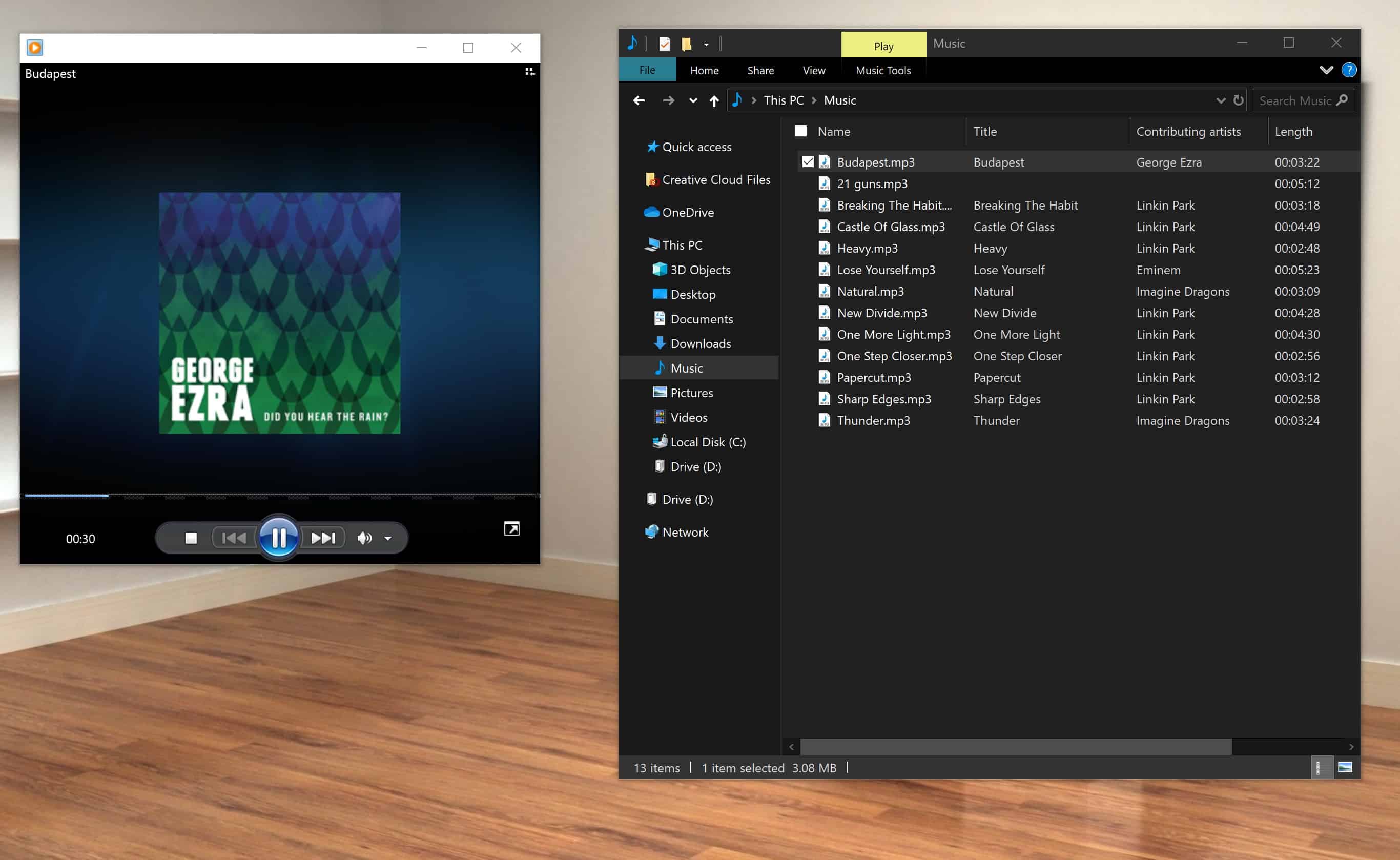
Task: Open the File menu tab
Action: pyautogui.click(x=647, y=70)
